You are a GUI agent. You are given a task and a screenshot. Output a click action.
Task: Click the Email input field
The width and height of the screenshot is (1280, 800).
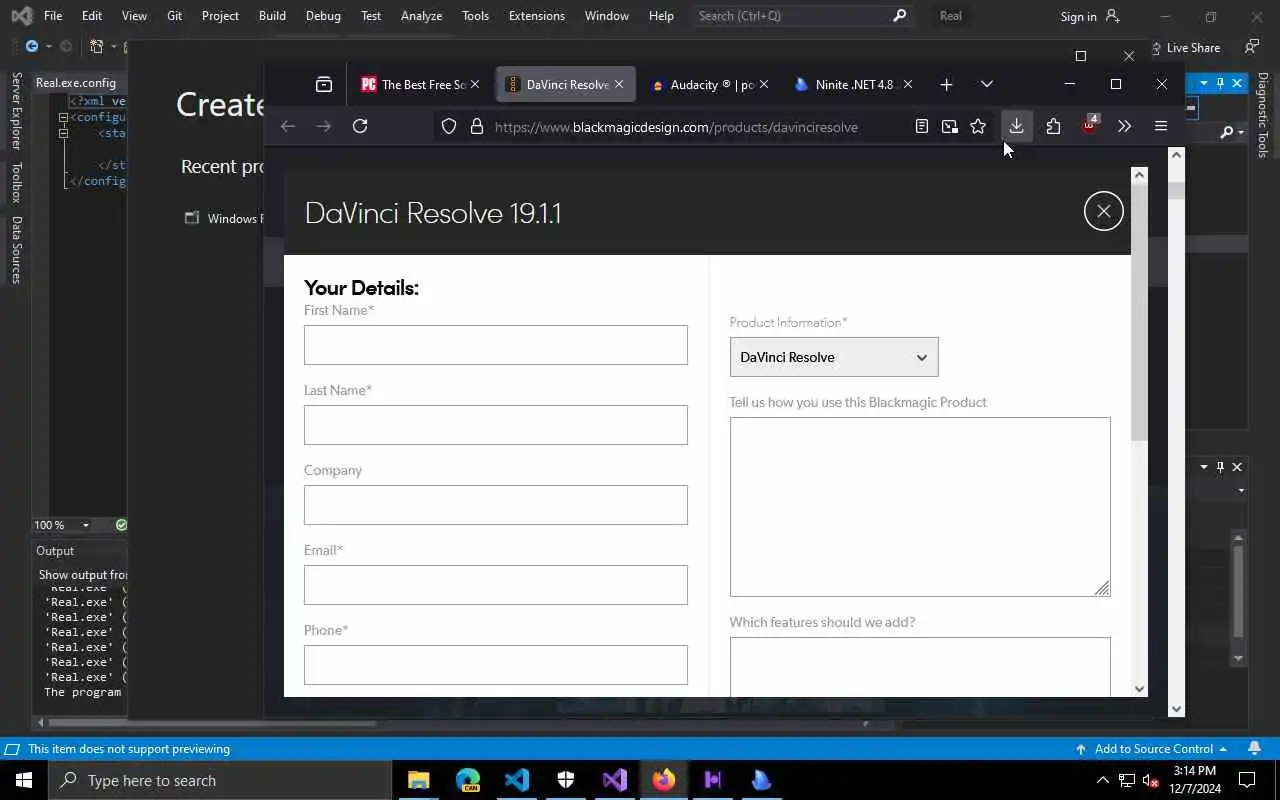point(496,585)
